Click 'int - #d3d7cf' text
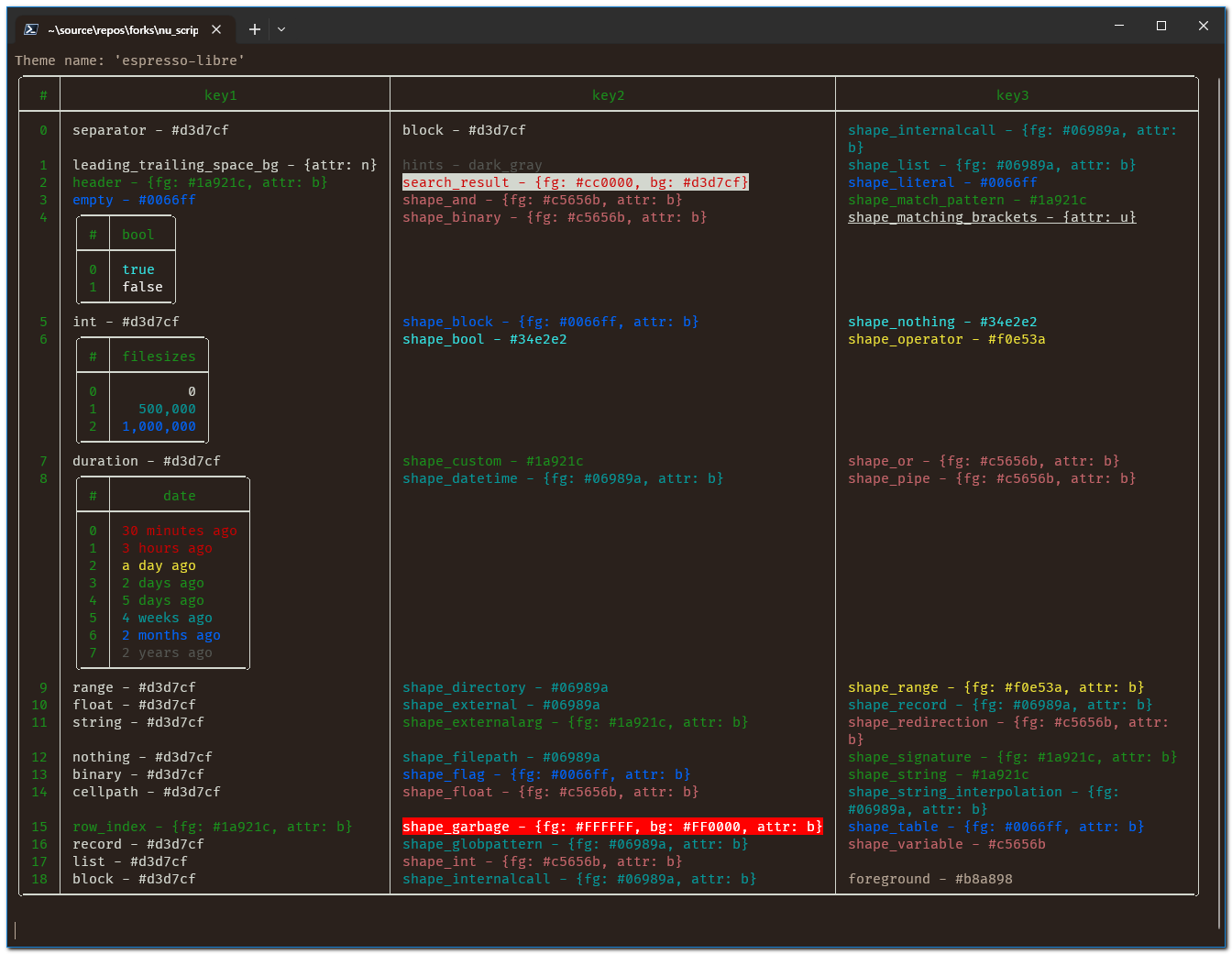1232x954 pixels. pos(126,322)
